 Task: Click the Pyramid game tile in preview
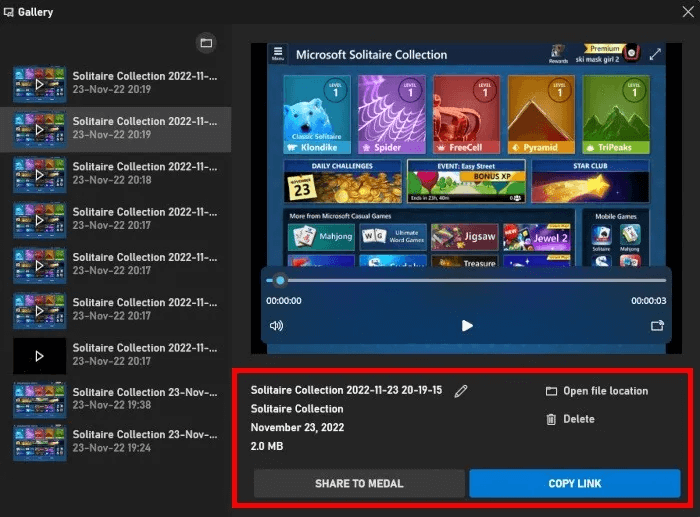pos(541,114)
